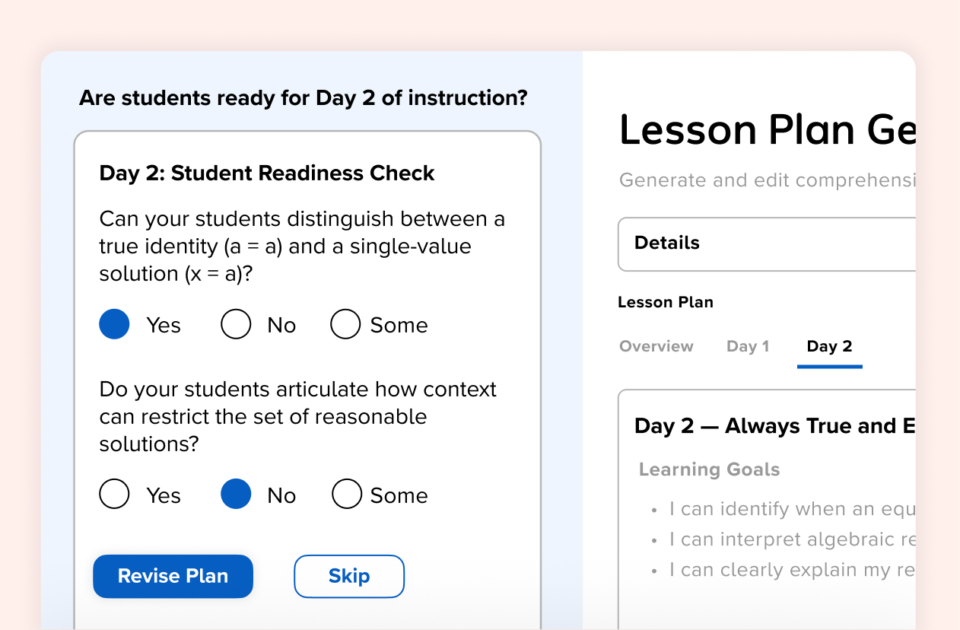This screenshot has height=630, width=960.
Task: Skip the readiness check
Action: (348, 576)
